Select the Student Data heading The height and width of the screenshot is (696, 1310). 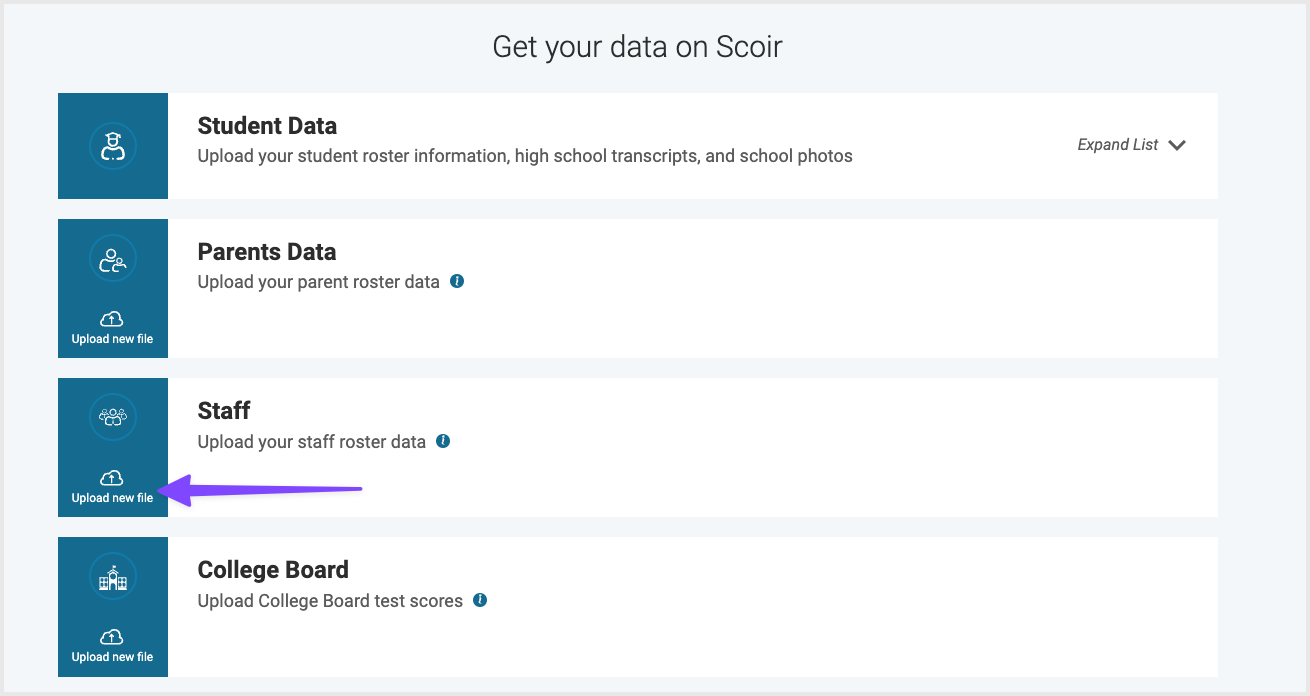point(267,126)
